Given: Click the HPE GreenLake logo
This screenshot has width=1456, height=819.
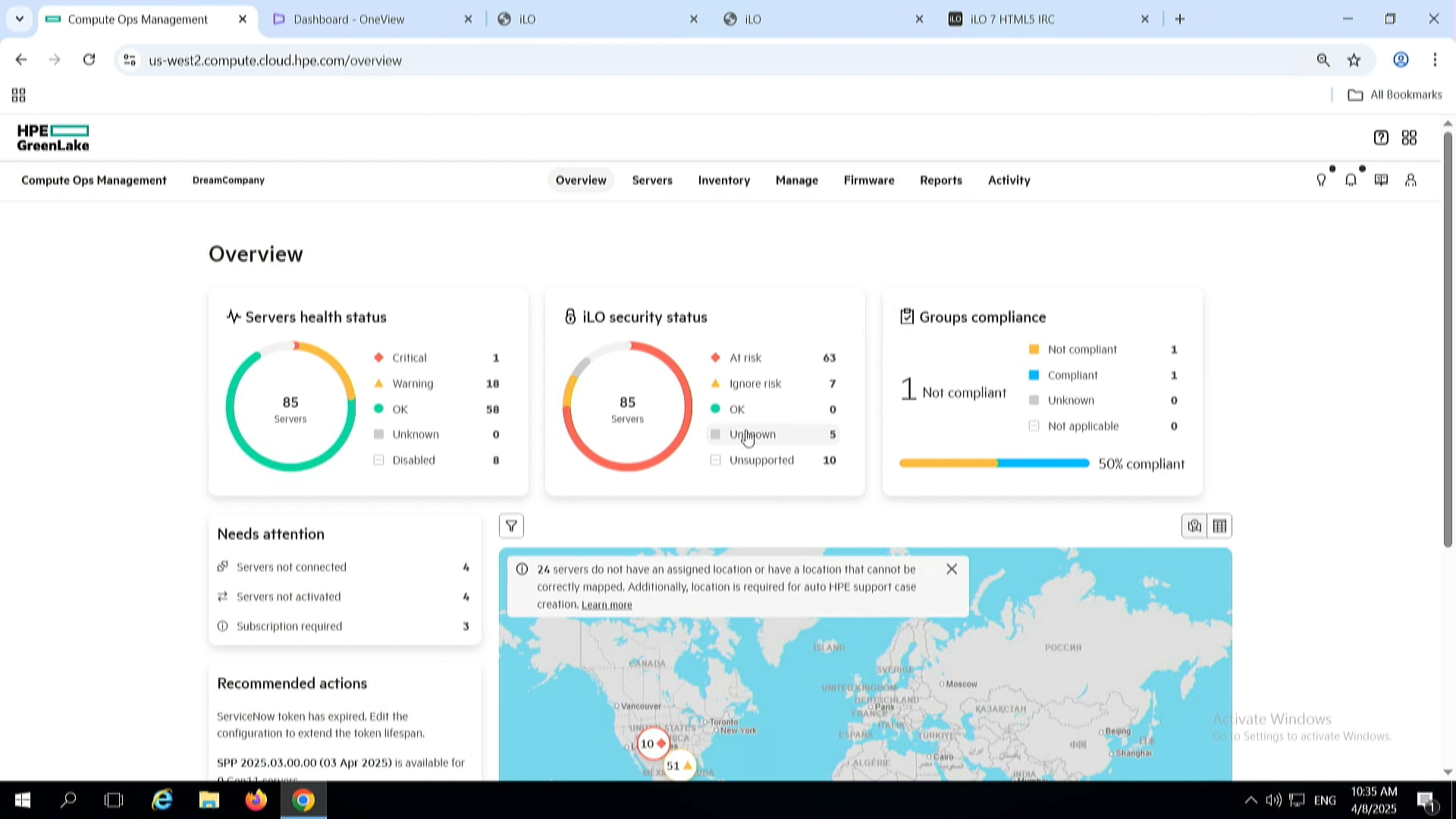Looking at the screenshot, I should 52,137.
